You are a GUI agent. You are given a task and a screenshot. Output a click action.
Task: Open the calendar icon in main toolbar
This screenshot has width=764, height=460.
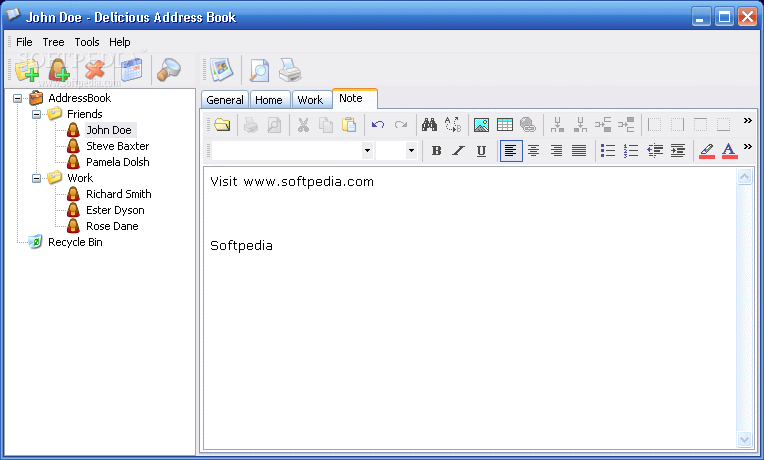point(131,70)
